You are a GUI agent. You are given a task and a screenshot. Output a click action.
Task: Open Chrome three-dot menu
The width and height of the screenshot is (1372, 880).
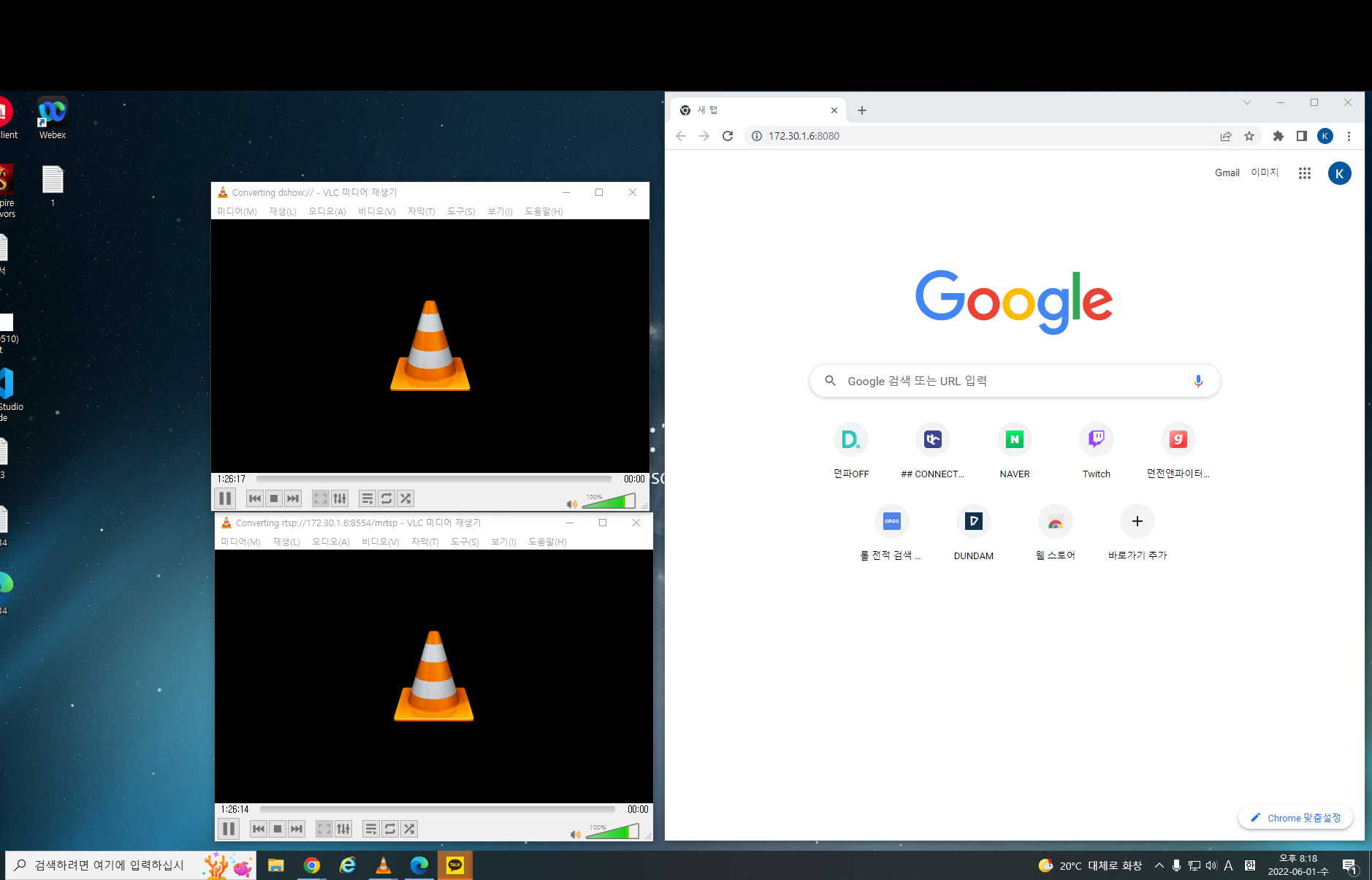1349,136
